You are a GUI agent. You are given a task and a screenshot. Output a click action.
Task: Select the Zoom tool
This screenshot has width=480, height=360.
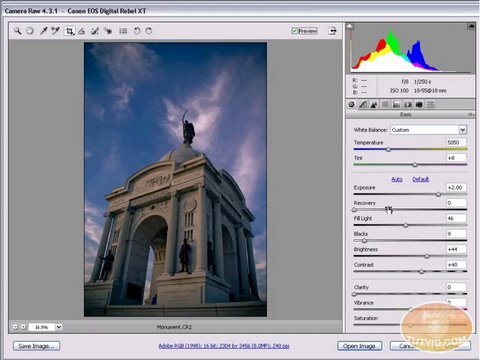17,31
